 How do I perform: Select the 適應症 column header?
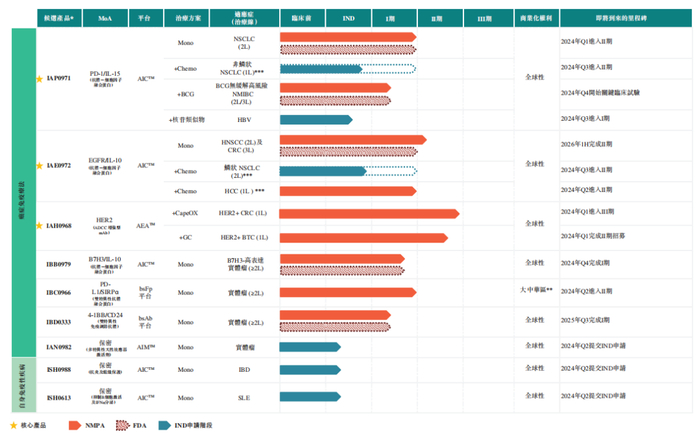coord(244,18)
